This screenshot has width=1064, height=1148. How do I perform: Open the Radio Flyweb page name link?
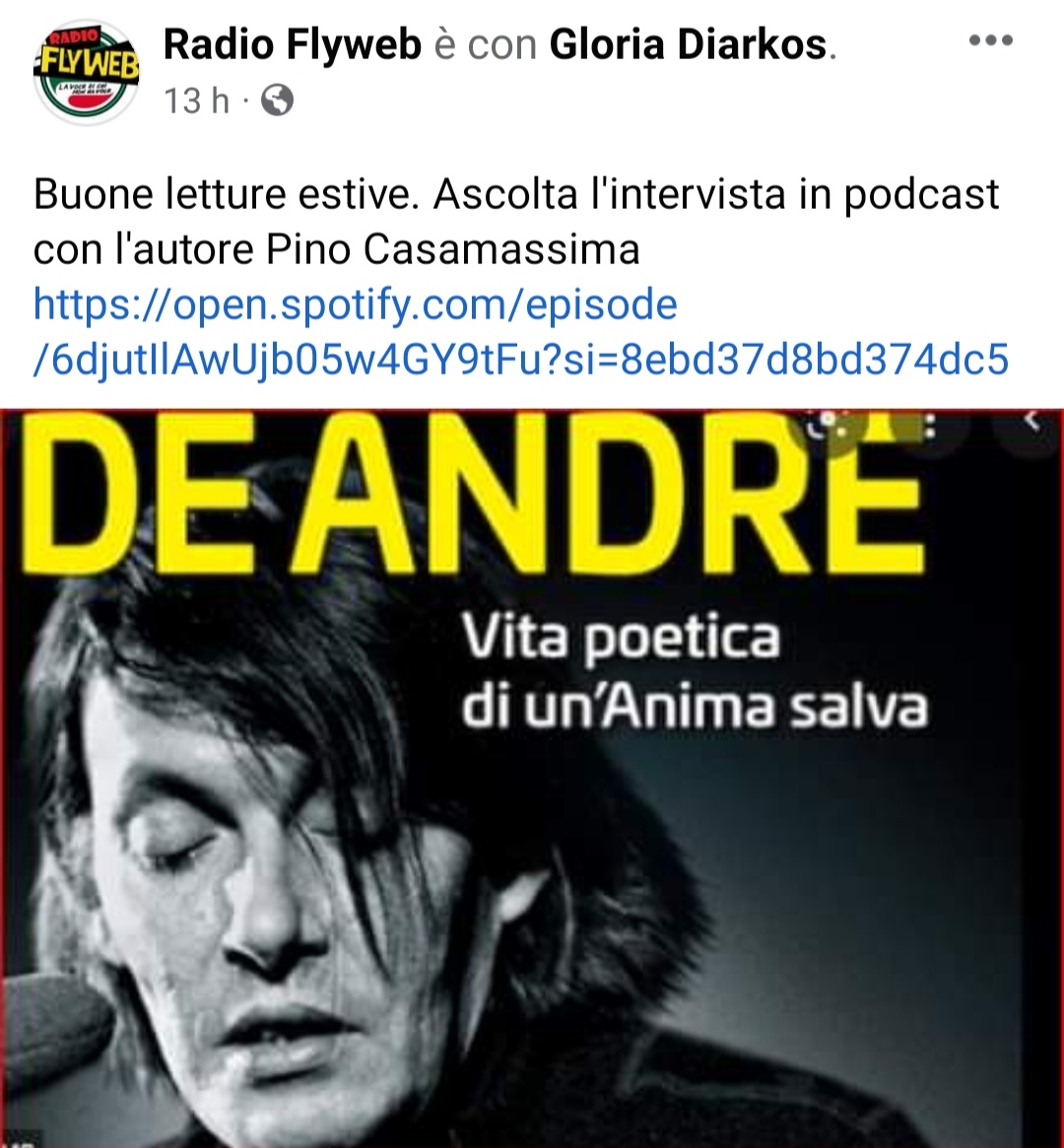coord(292,44)
